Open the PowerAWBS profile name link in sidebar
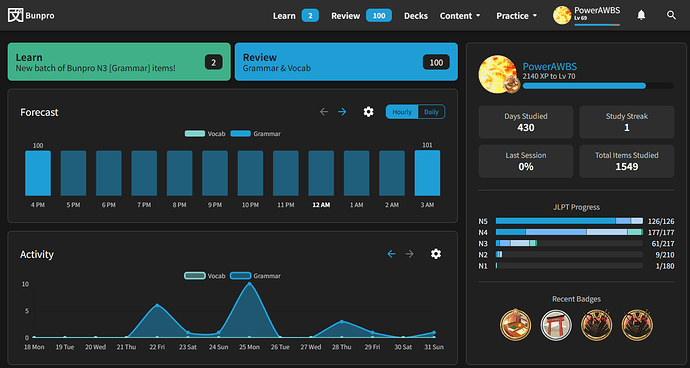Screen dimensions: 690x368 pos(550,67)
